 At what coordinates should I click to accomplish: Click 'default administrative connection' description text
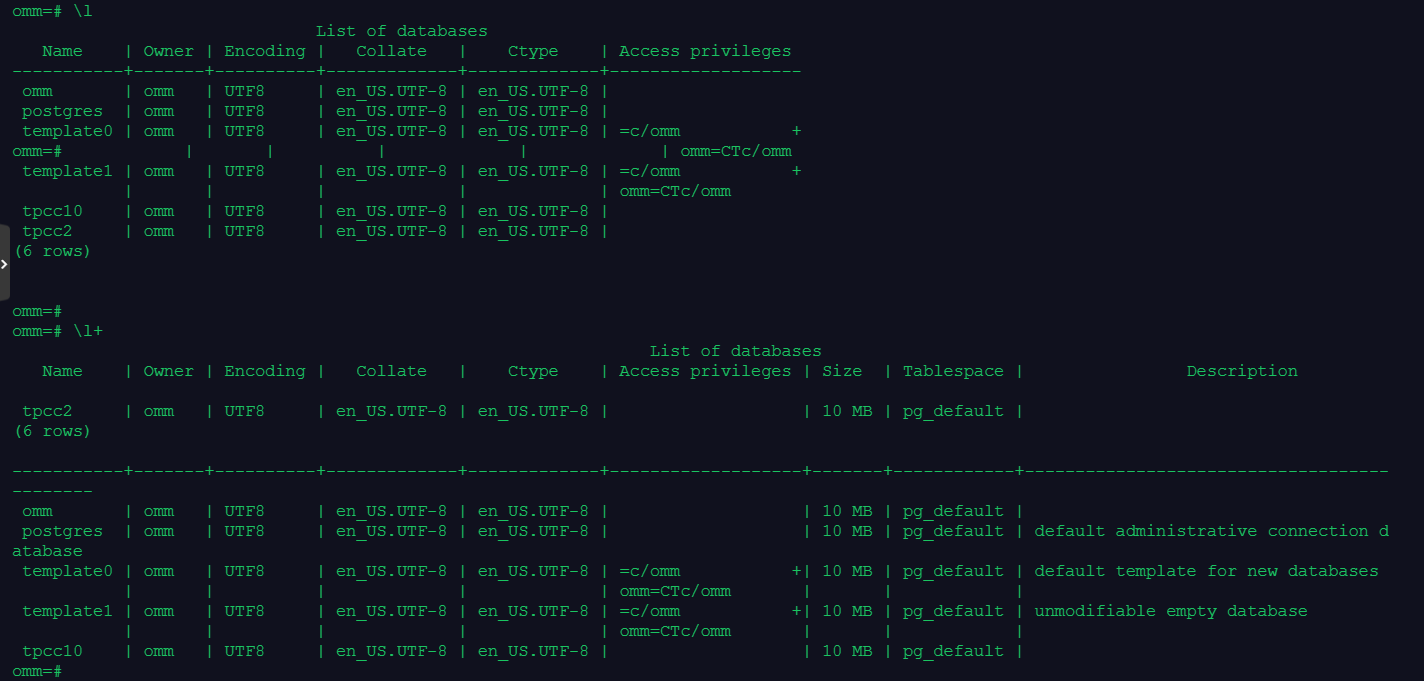click(x=1200, y=531)
